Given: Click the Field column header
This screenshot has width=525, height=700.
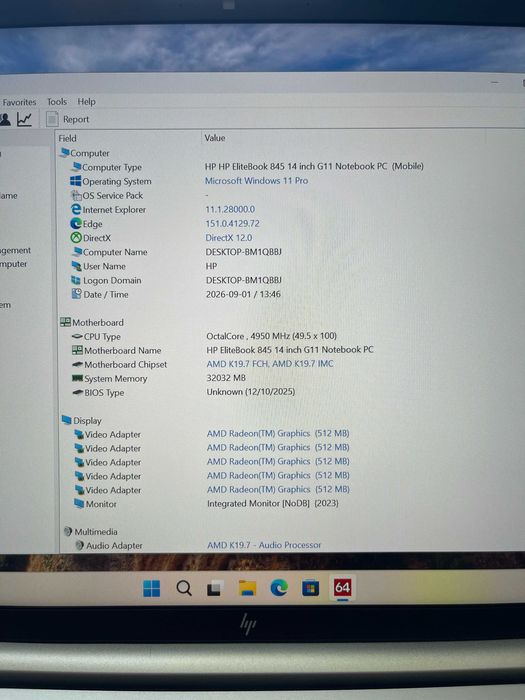Looking at the screenshot, I should (x=67, y=138).
